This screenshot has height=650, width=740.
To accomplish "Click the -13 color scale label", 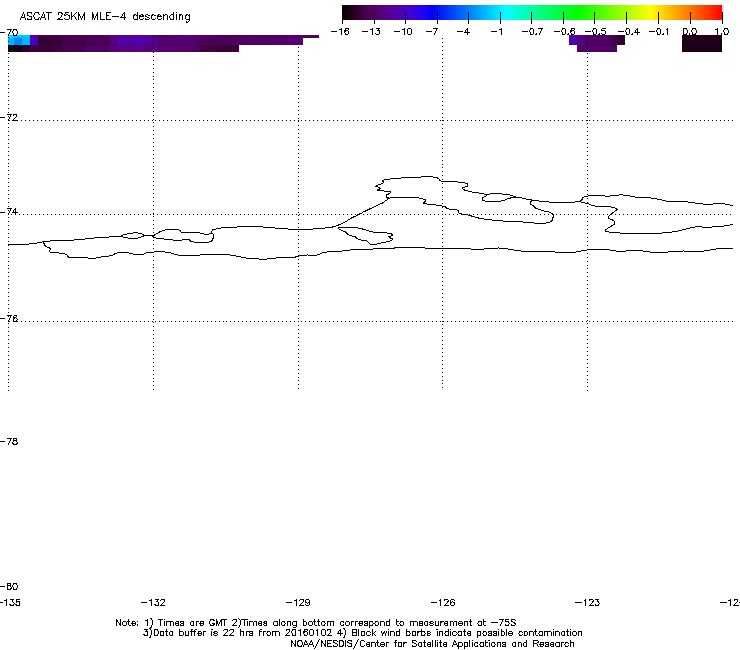I will pyautogui.click(x=371, y=32).
